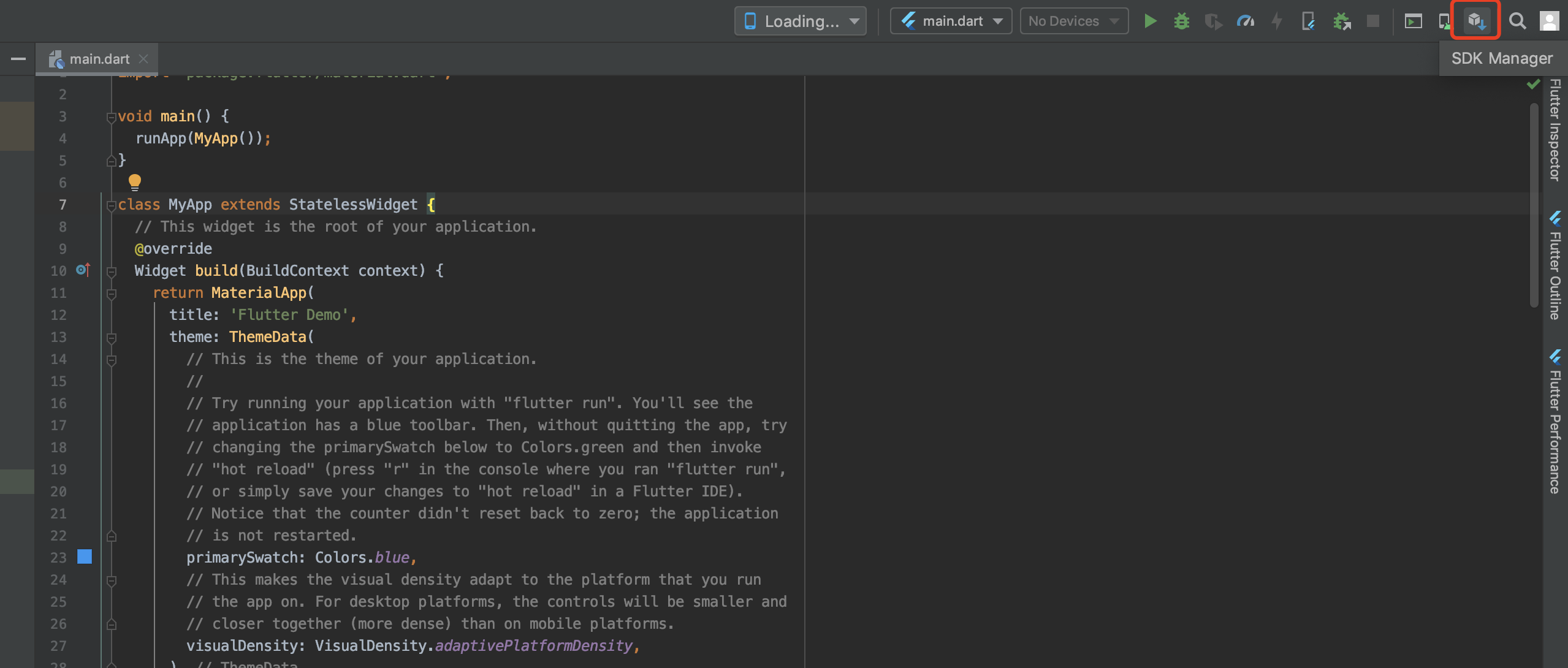Open SDK Manager from the toolbar
This screenshot has height=668, width=1568.
[x=1475, y=21]
